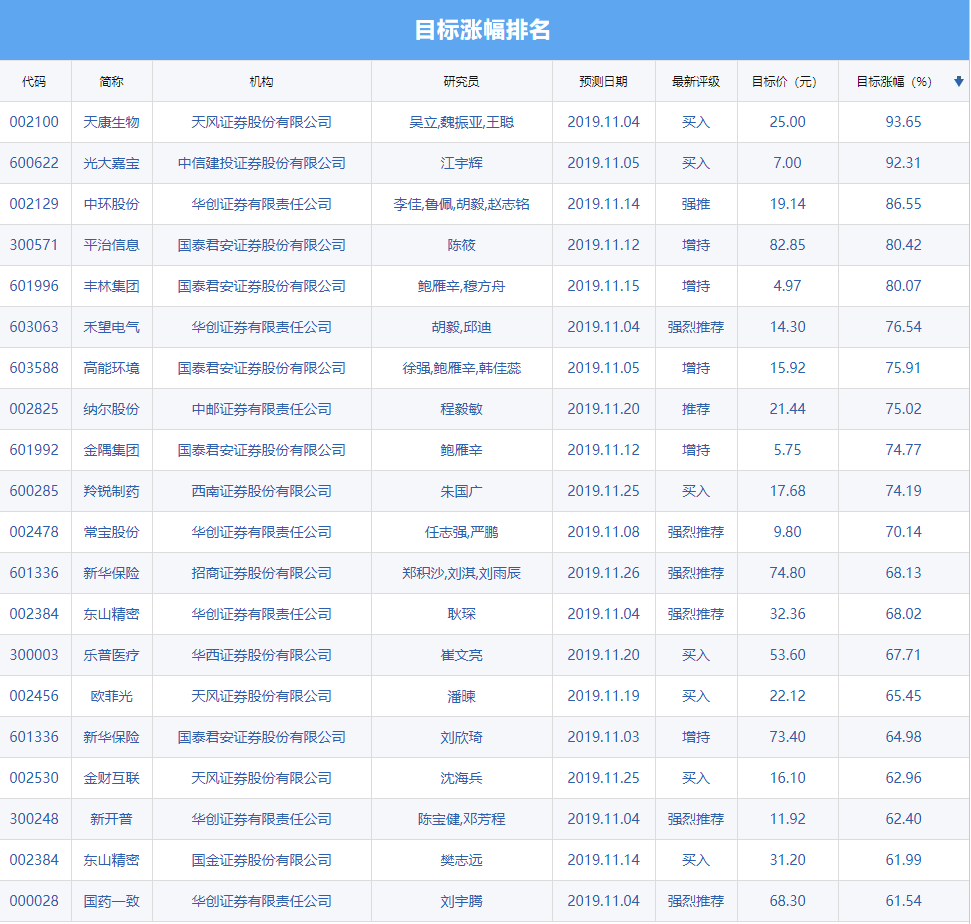Open stock code 300003

(x=34, y=655)
